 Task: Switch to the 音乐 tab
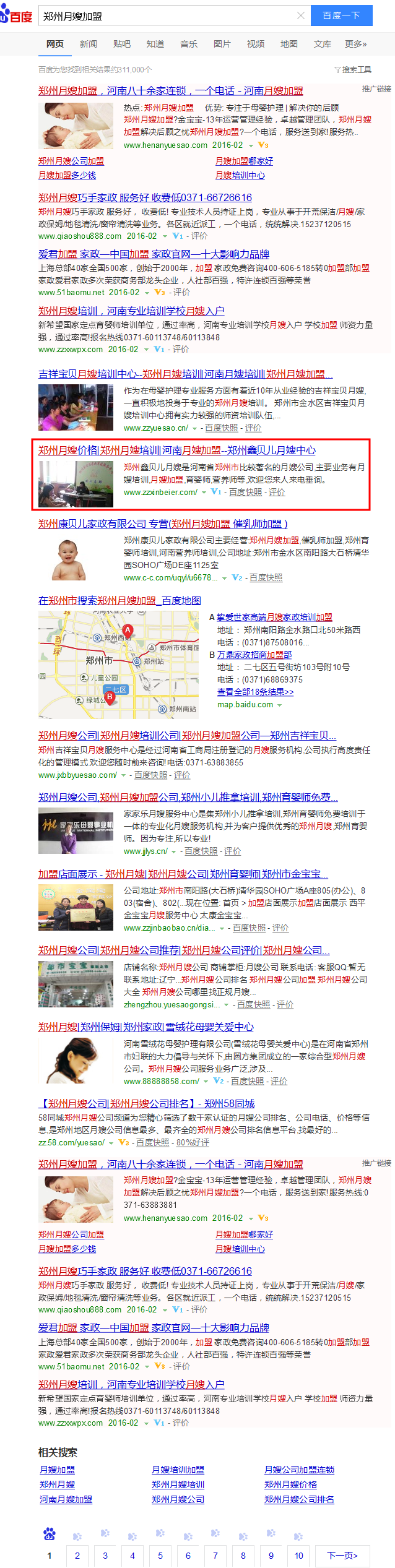[189, 44]
